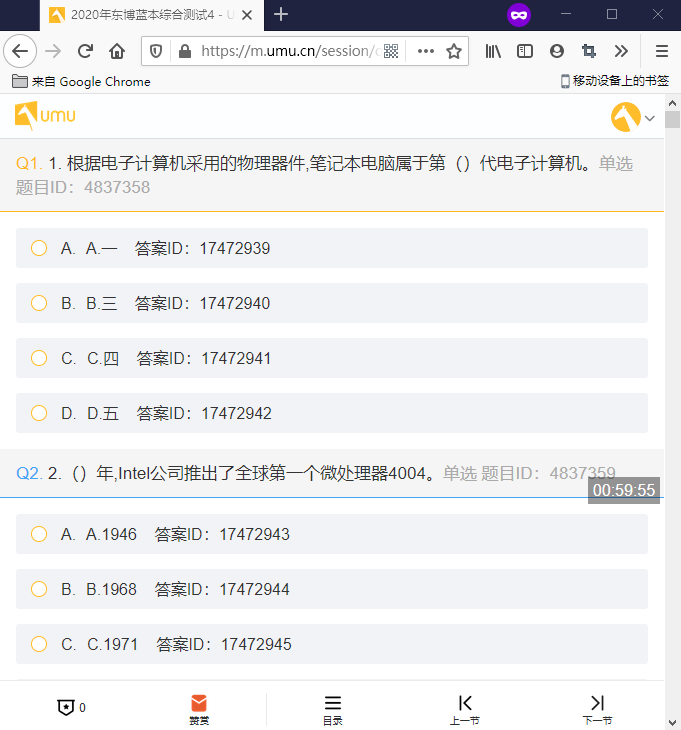The height and width of the screenshot is (730, 681).
Task: Open the Firefox hamburger menu
Action: (661, 51)
